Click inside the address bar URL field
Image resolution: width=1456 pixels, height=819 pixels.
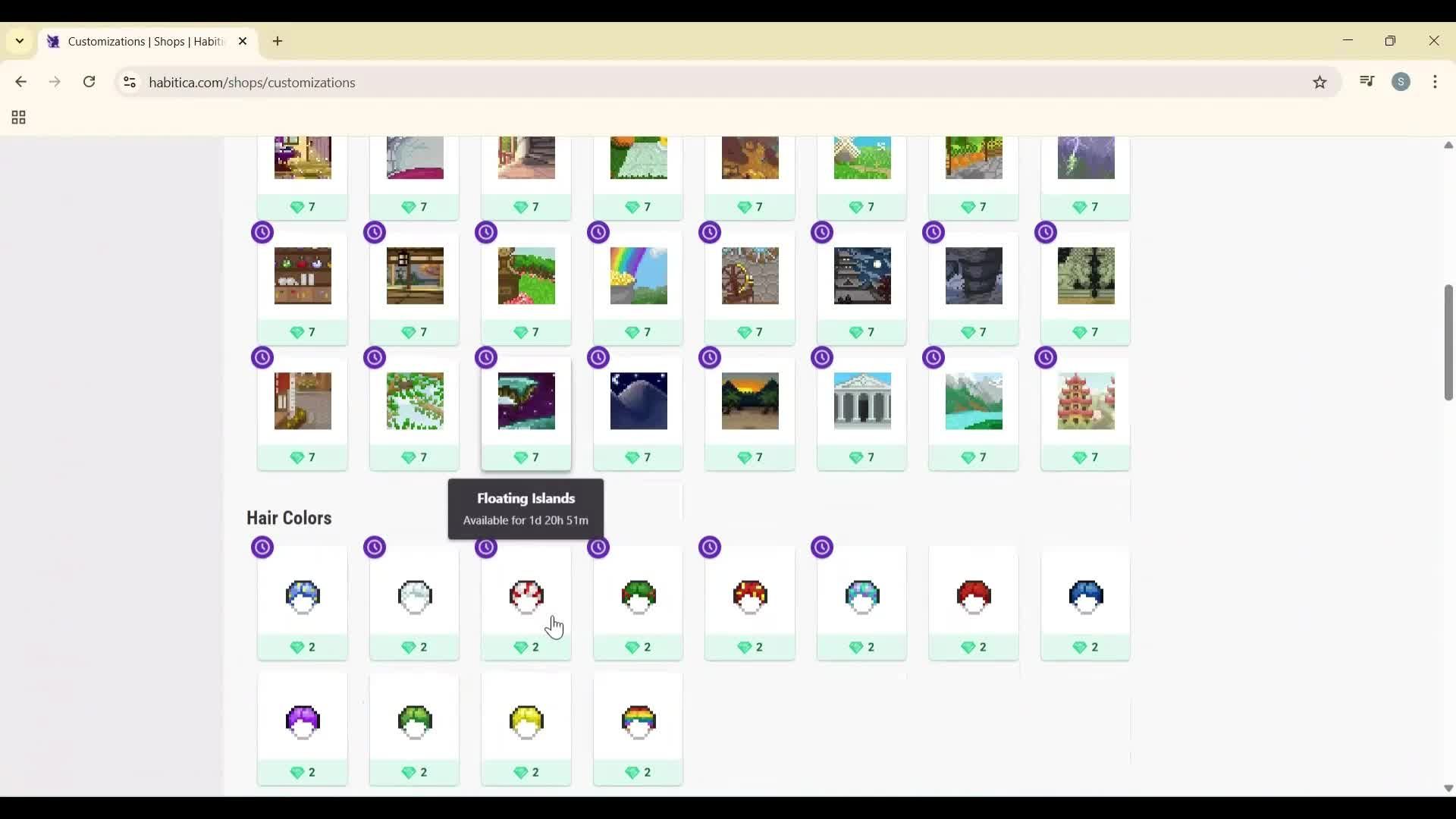[x=455, y=83]
